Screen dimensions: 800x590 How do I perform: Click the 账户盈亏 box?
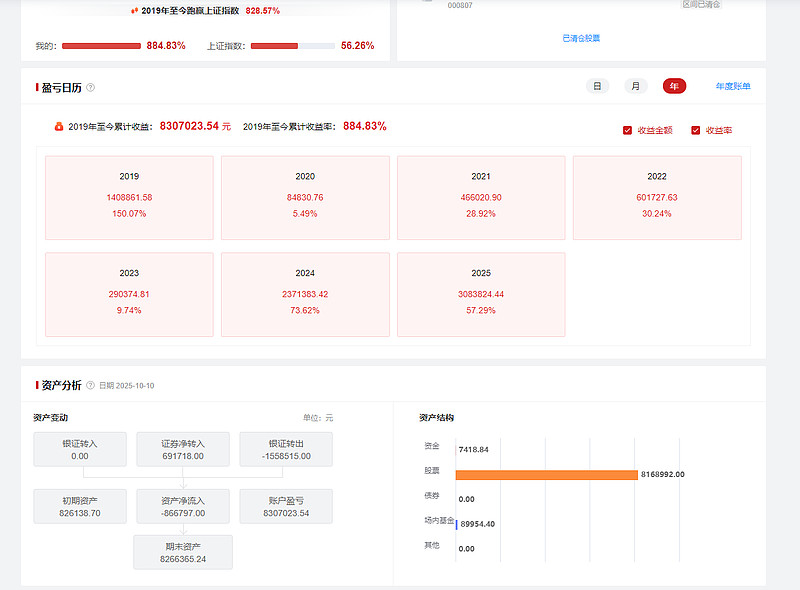pos(286,506)
